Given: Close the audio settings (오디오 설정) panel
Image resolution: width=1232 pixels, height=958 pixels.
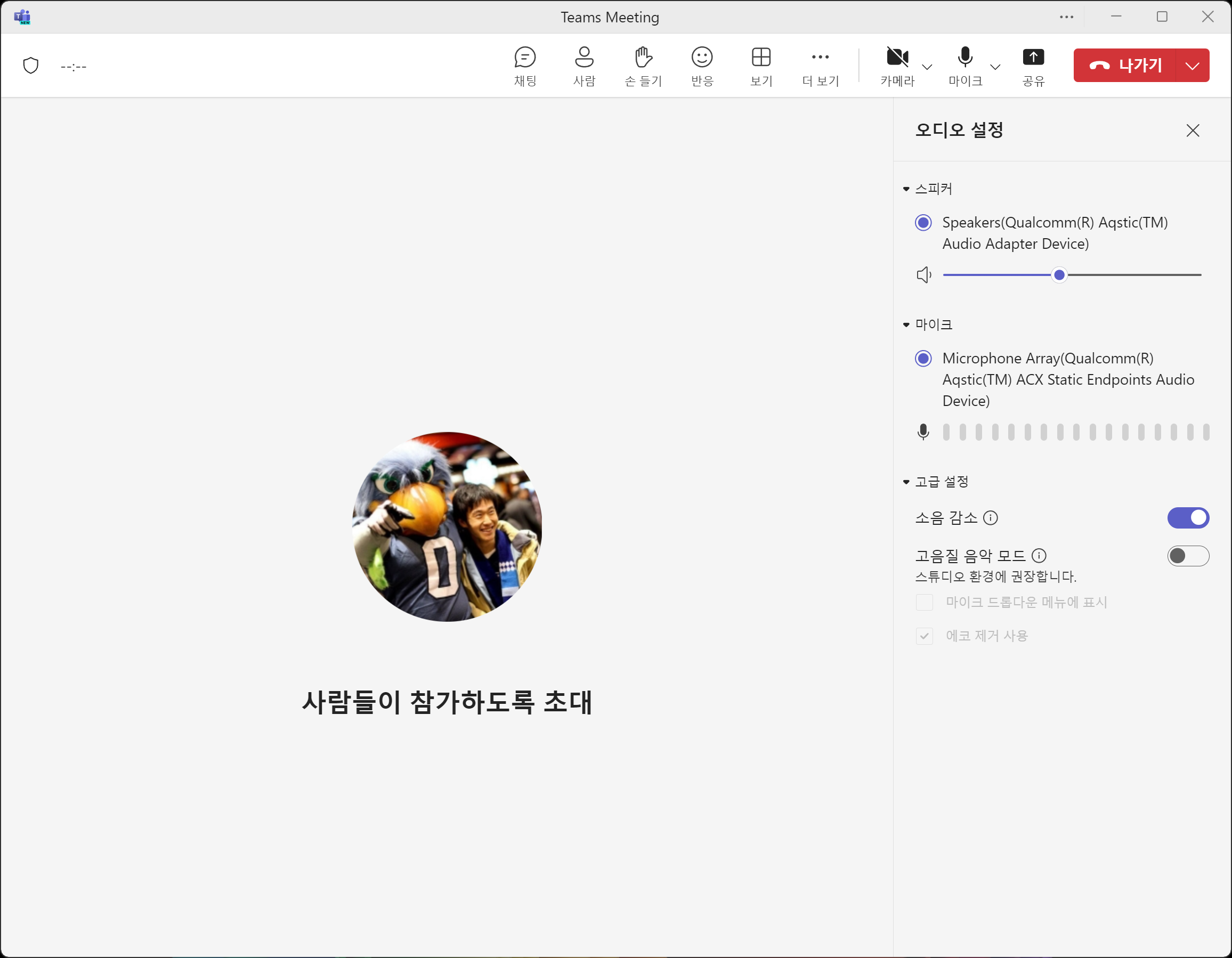Looking at the screenshot, I should click(1192, 131).
